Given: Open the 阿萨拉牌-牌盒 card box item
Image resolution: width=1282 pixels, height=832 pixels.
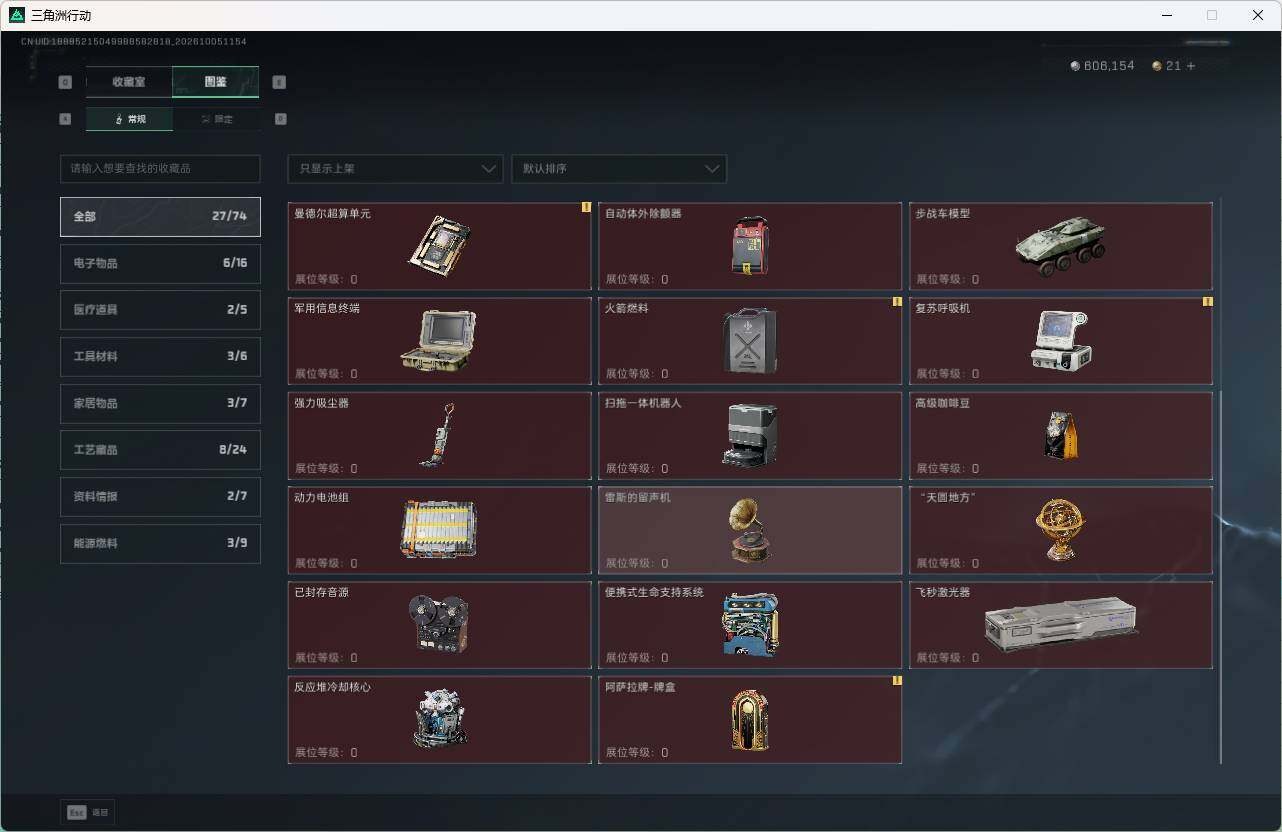Looking at the screenshot, I should (750, 720).
